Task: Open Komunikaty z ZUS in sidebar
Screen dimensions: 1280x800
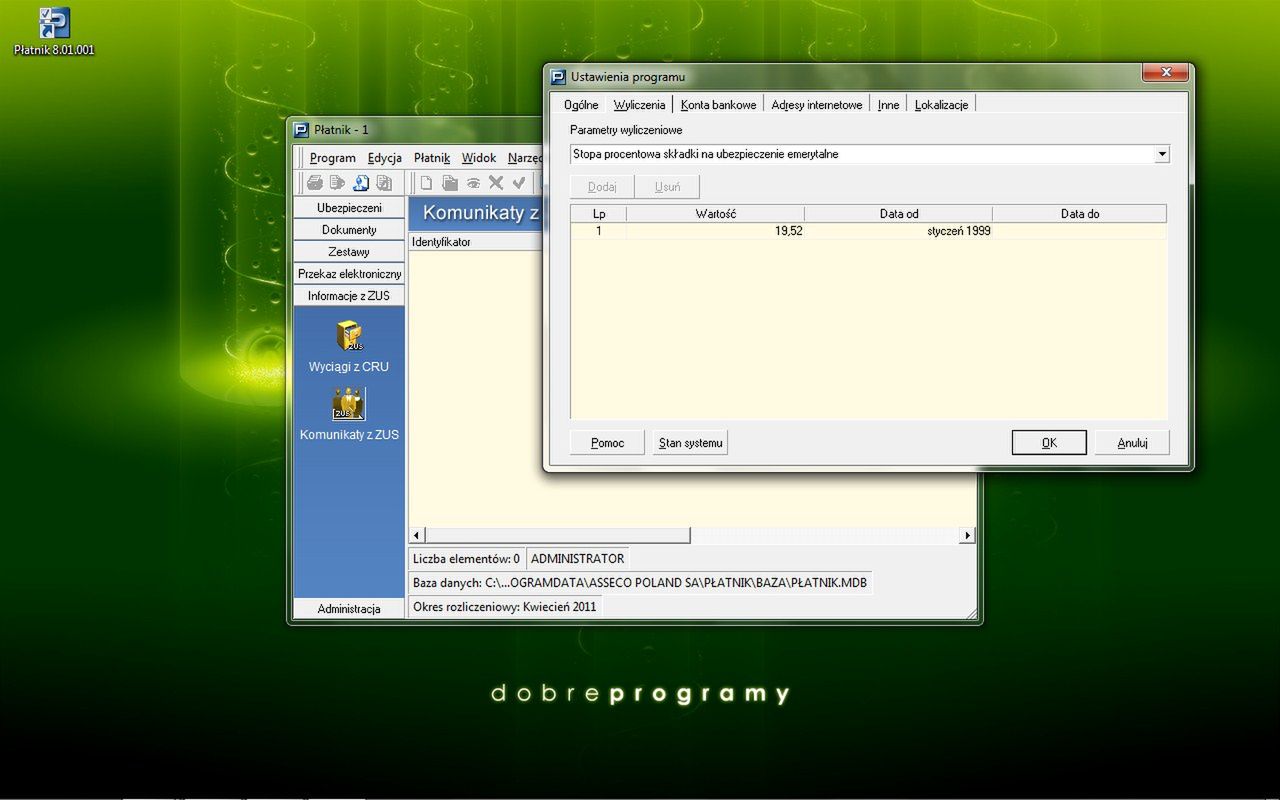Action: coord(349,414)
